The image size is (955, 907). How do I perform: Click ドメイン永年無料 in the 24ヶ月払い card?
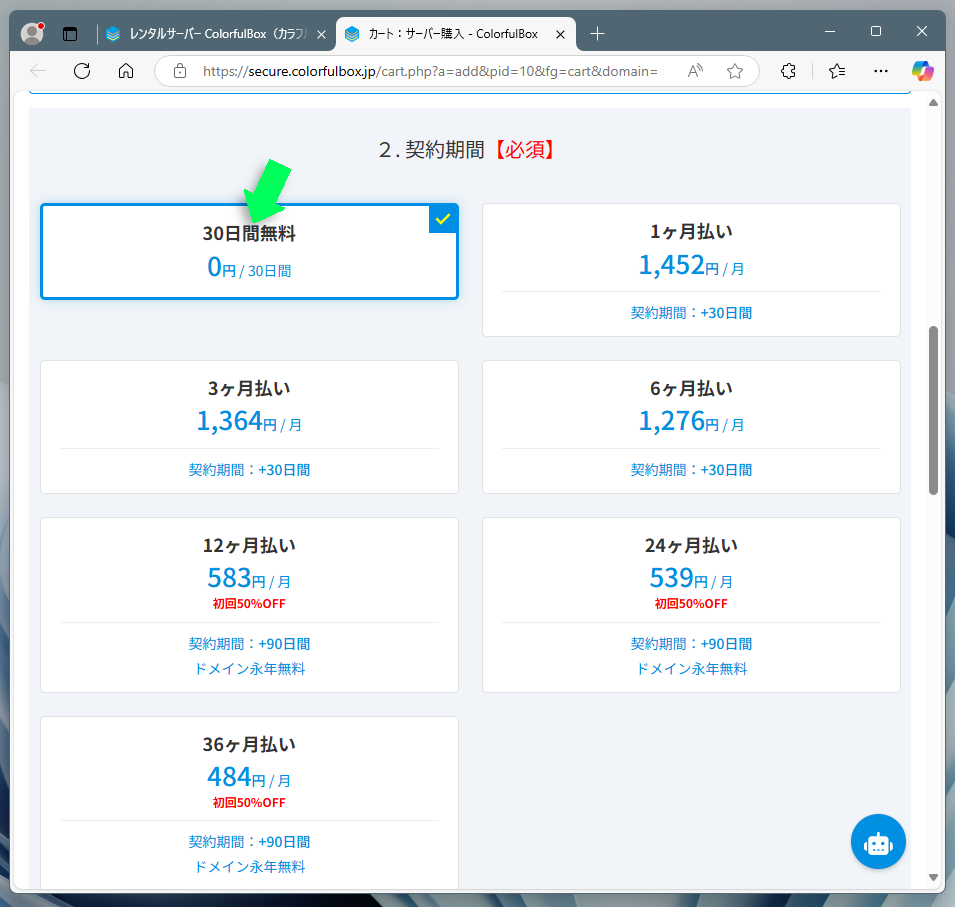pos(691,669)
